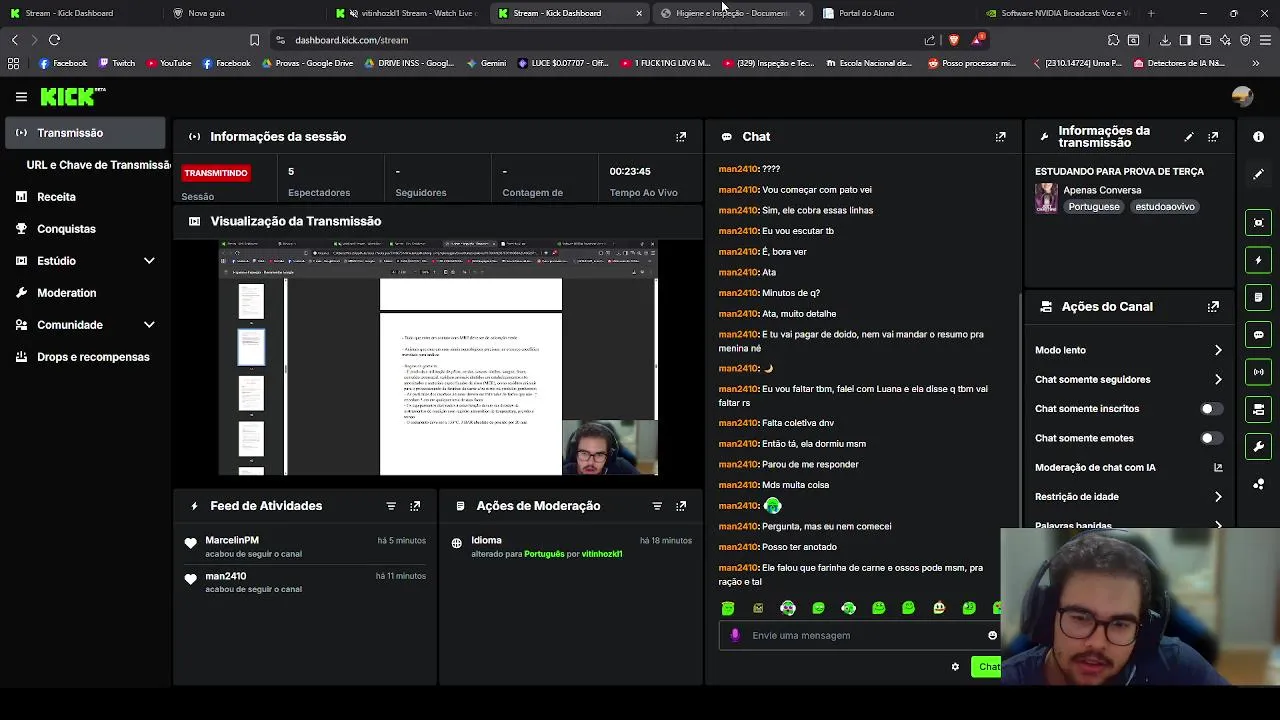
Task: Click the purple microphone icon in chat box
Action: click(735, 635)
